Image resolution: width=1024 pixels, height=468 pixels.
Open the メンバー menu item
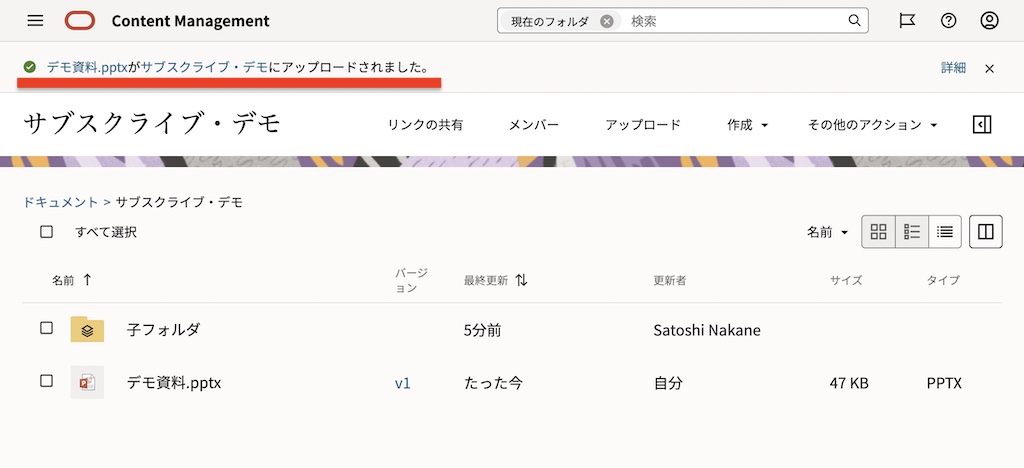click(x=534, y=125)
